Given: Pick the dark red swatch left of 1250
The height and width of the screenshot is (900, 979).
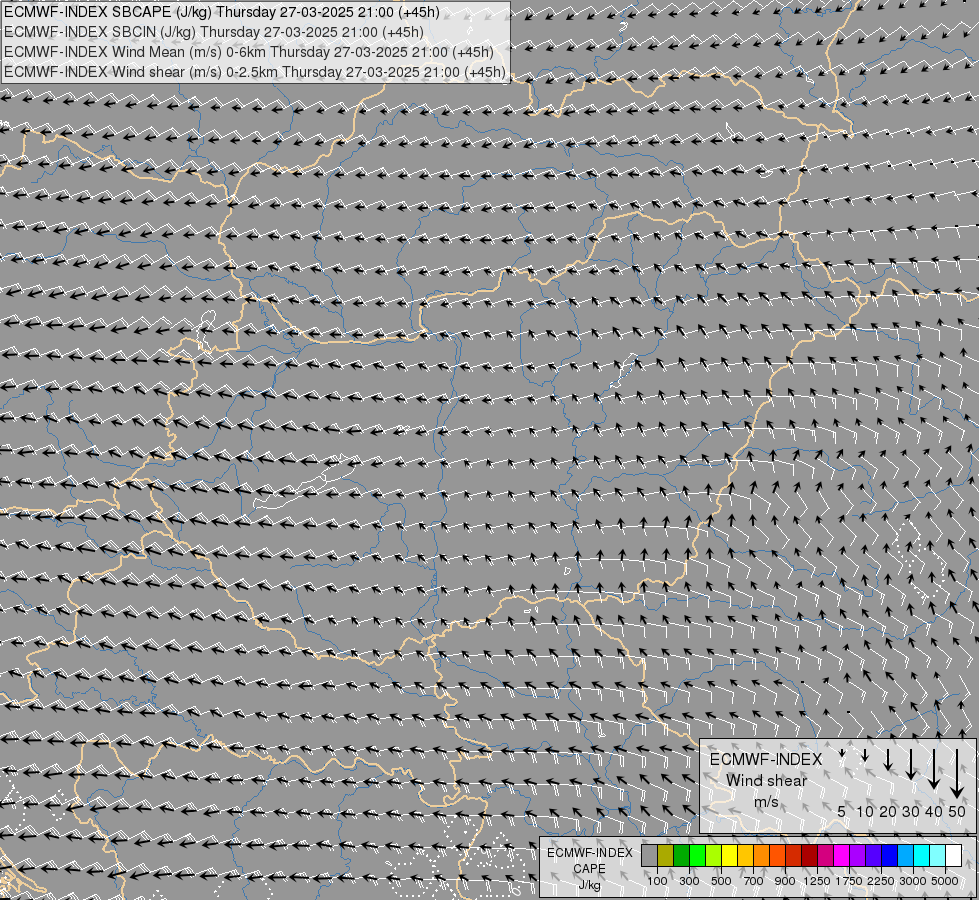Looking at the screenshot, I should (x=809, y=855).
